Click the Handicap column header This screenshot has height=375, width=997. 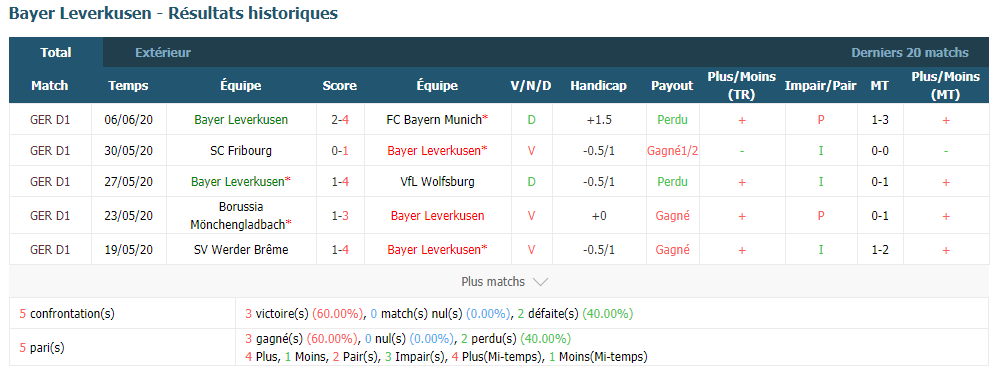598,86
